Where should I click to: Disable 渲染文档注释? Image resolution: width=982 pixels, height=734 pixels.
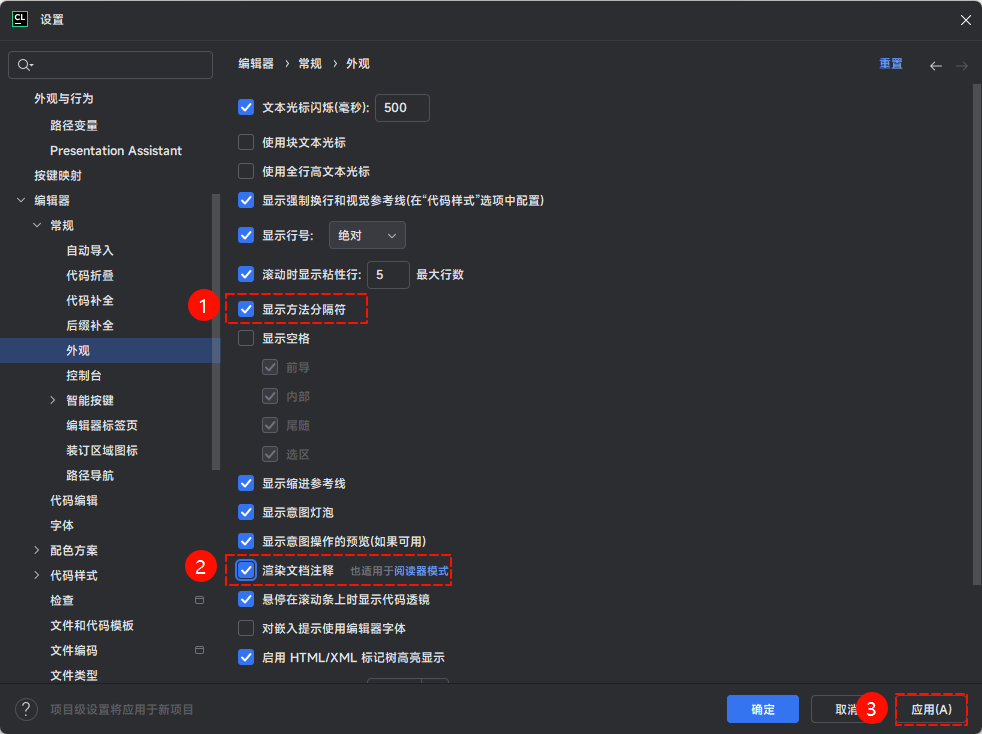click(x=245, y=569)
